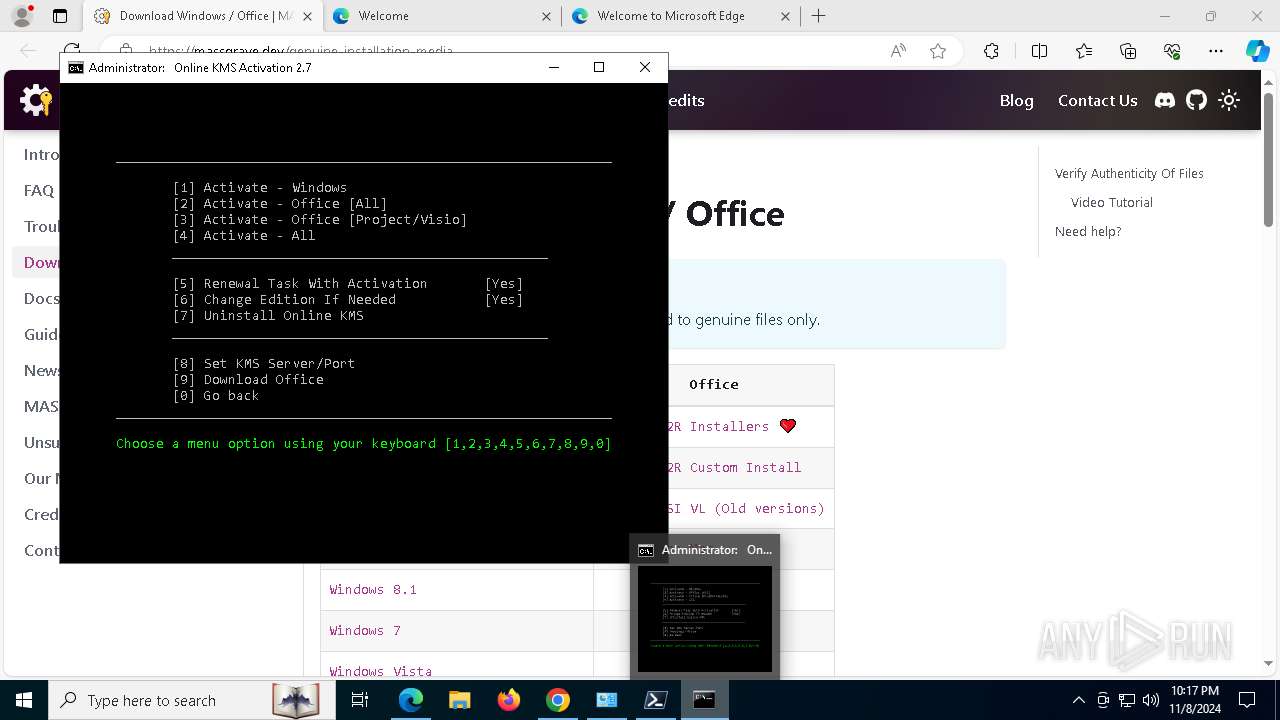This screenshot has width=1280, height=720.
Task: Open the notification center icon
Action: [x=1247, y=700]
